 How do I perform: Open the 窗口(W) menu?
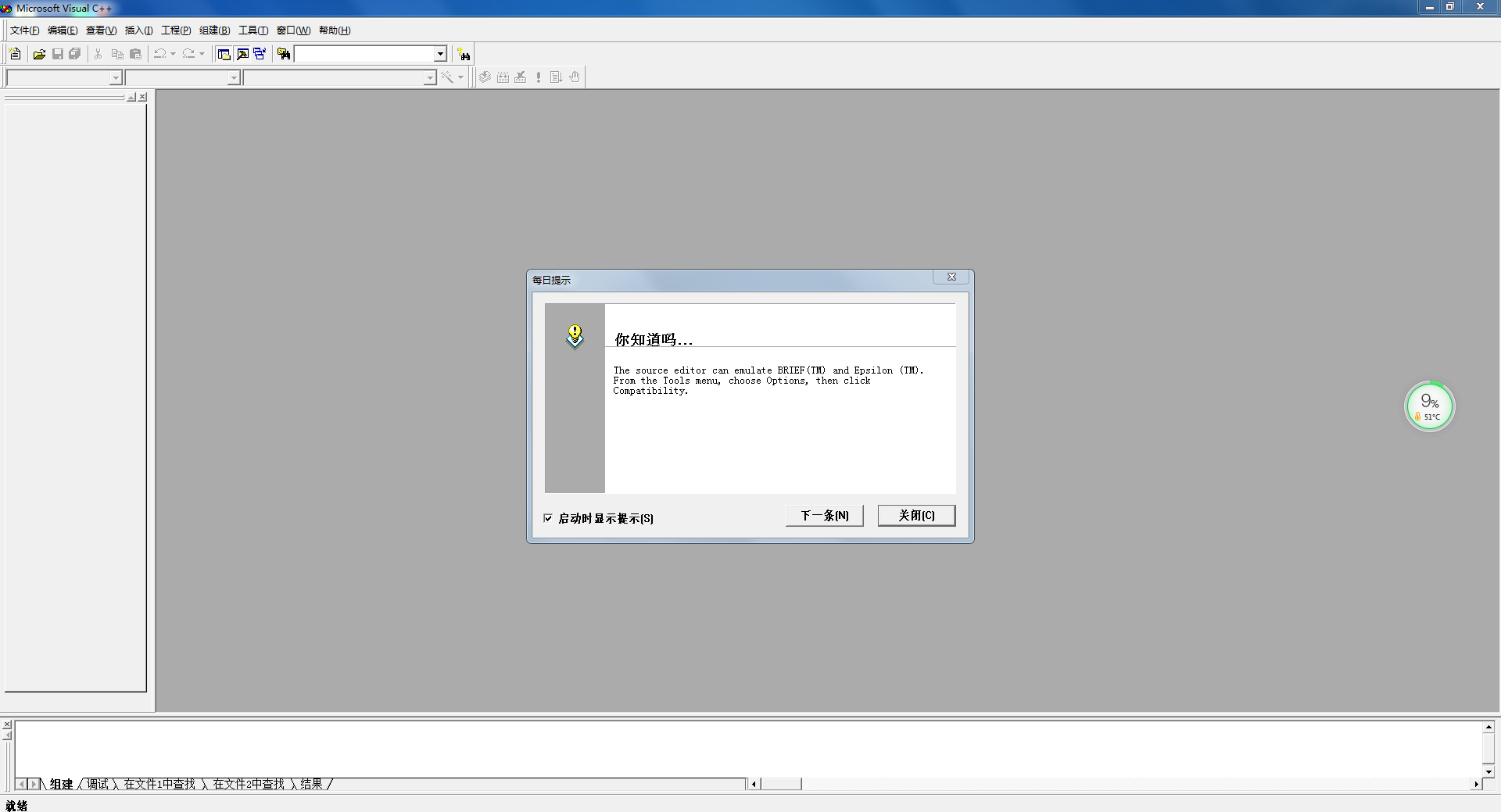293,30
